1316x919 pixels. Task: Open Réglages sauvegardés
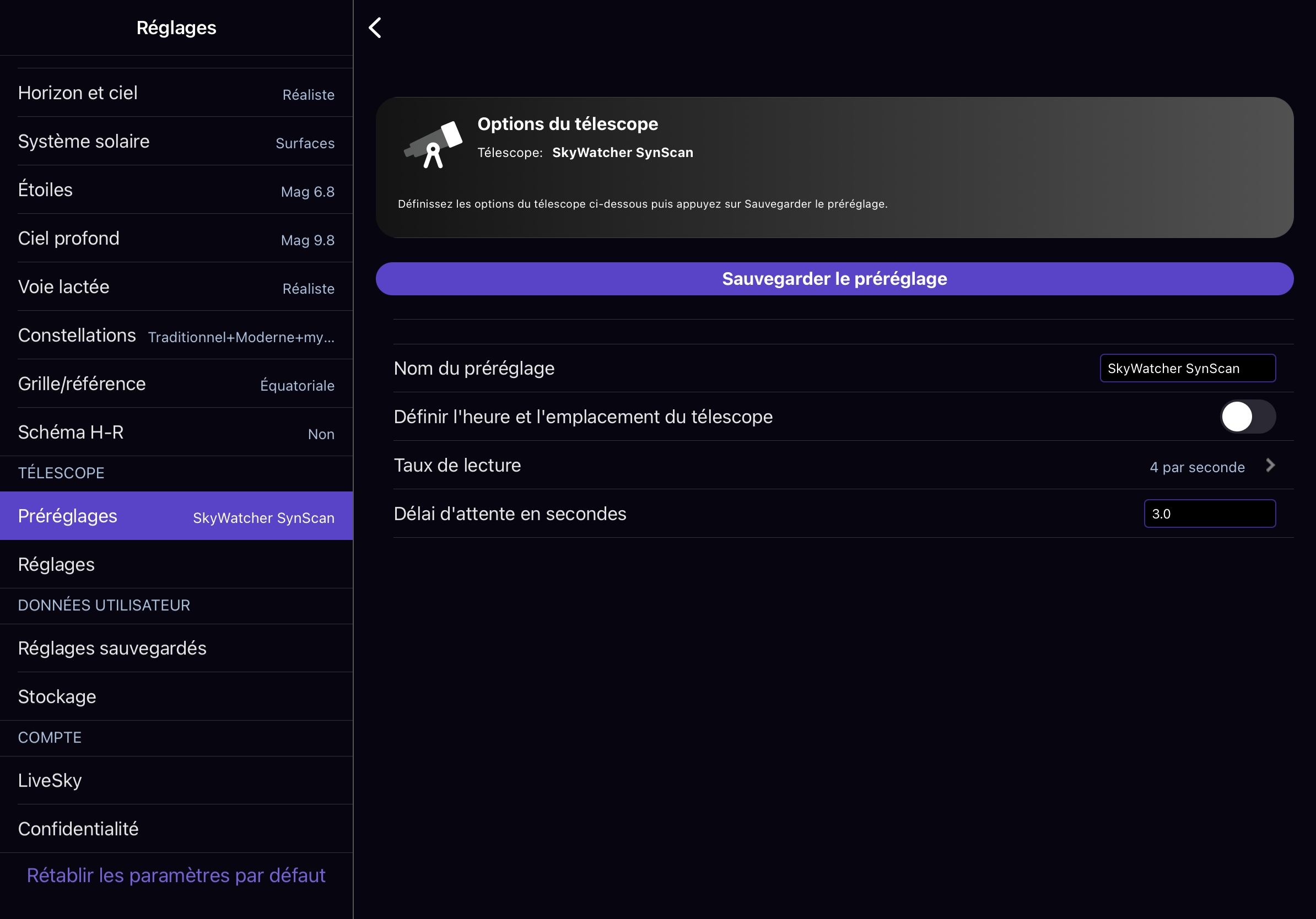[176, 648]
